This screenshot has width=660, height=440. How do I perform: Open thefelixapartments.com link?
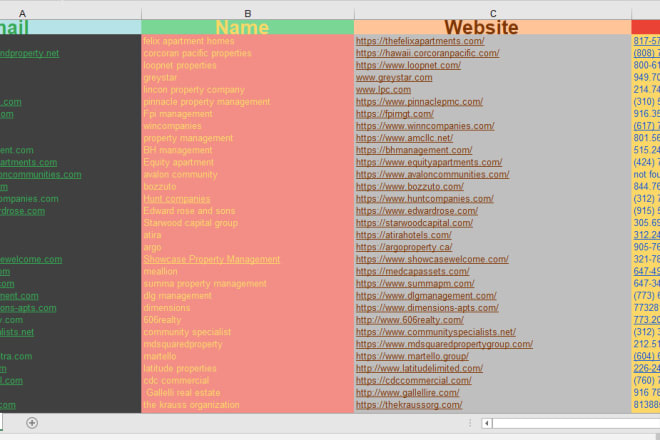point(420,41)
